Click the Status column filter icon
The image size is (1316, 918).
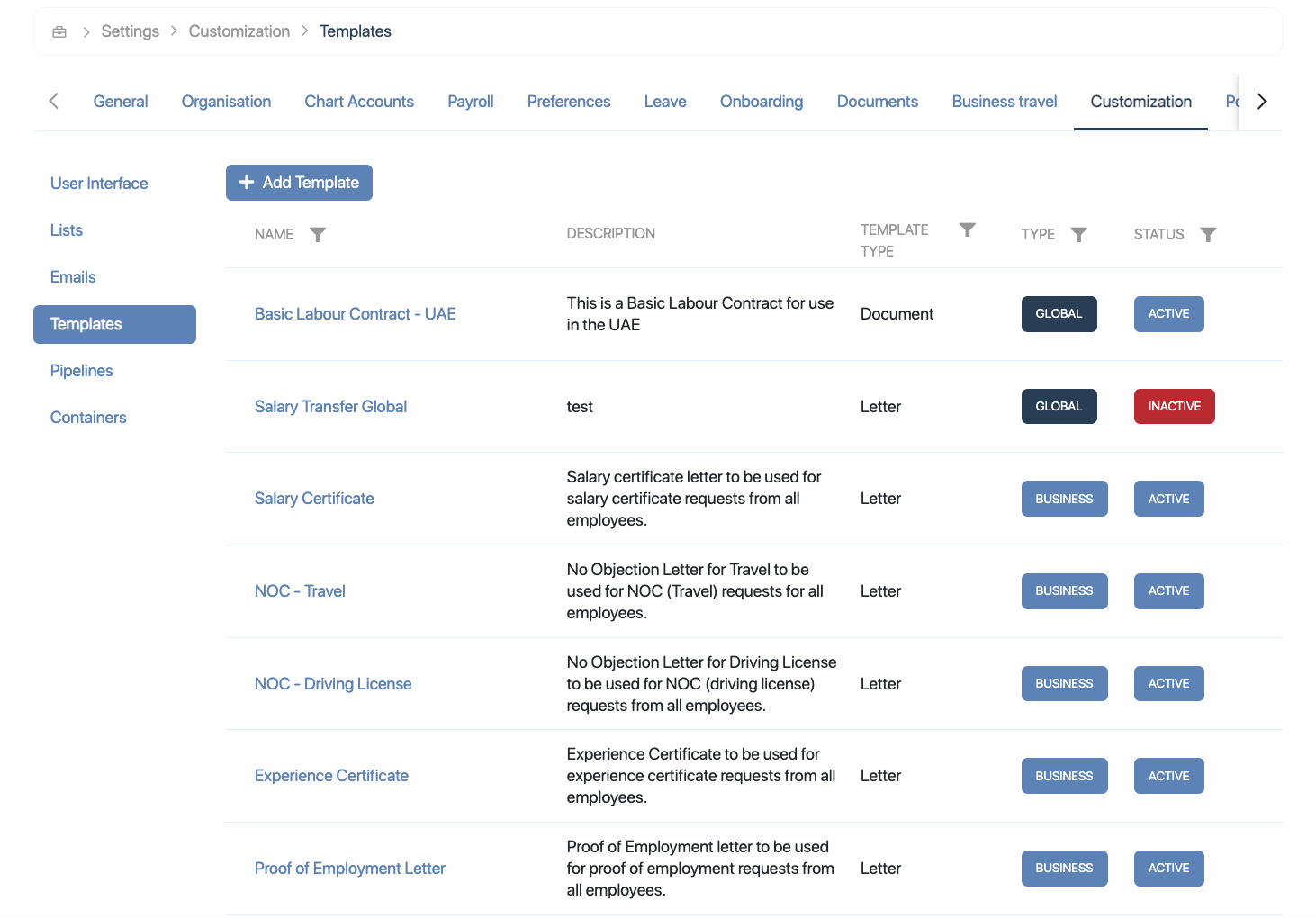[x=1208, y=235]
